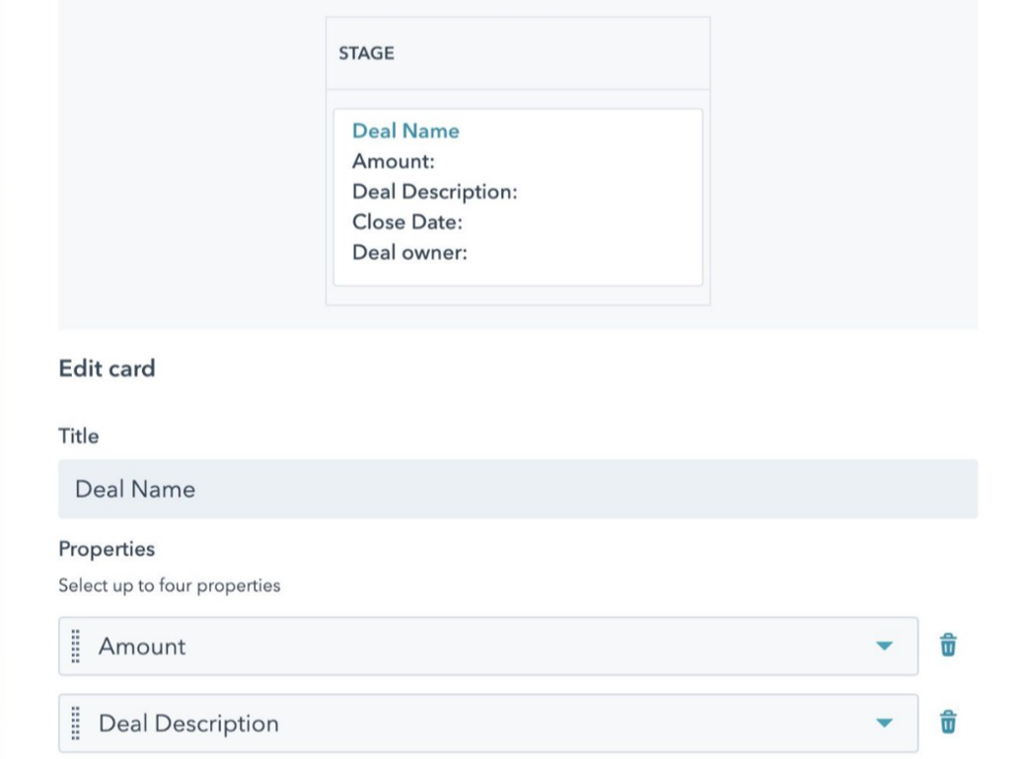The image size is (1030, 759).
Task: Click the 'Select up to four properties' hint
Action: tap(169, 585)
